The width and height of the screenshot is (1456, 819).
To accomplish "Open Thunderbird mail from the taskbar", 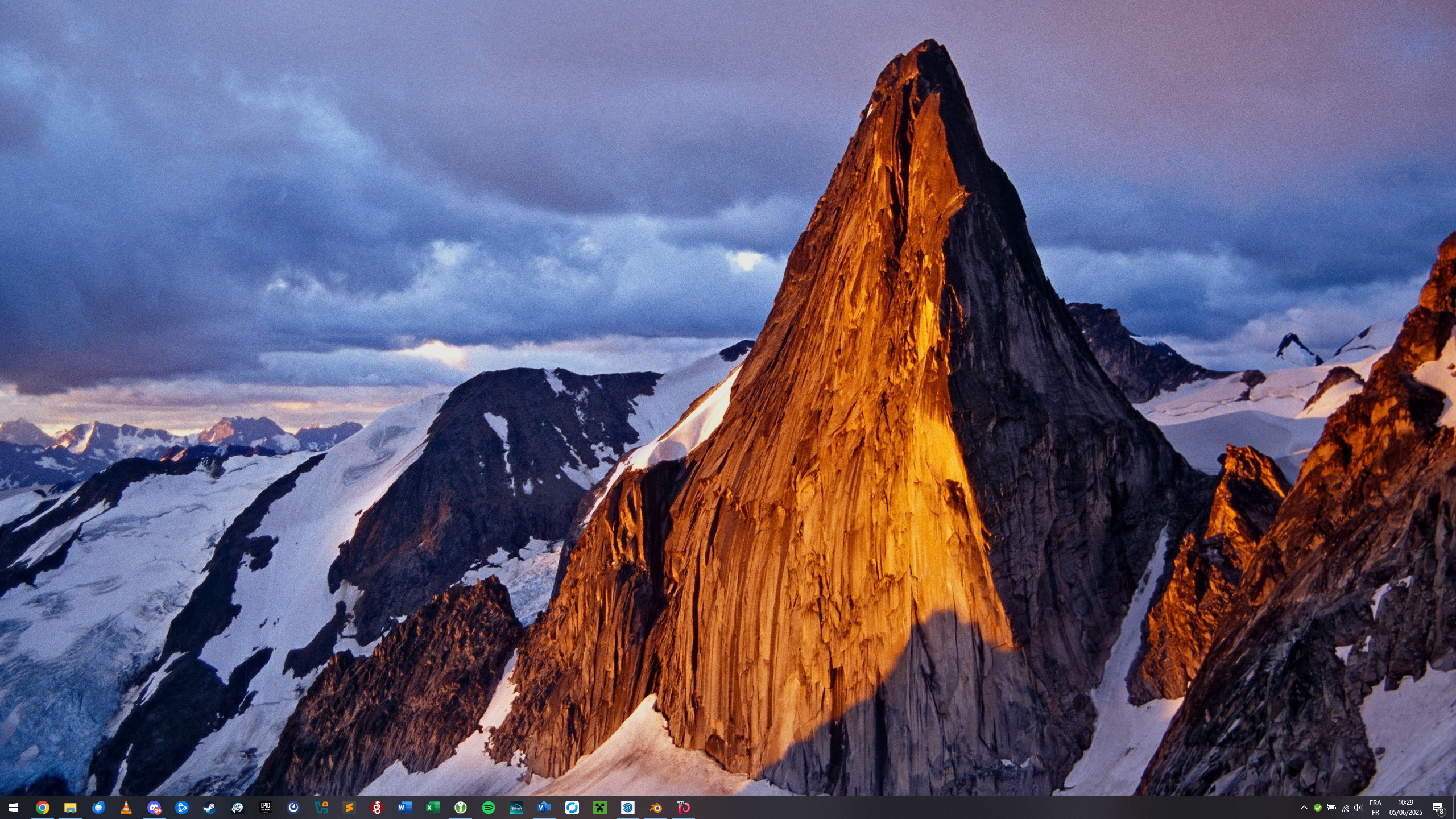I will pyautogui.click(x=98, y=808).
